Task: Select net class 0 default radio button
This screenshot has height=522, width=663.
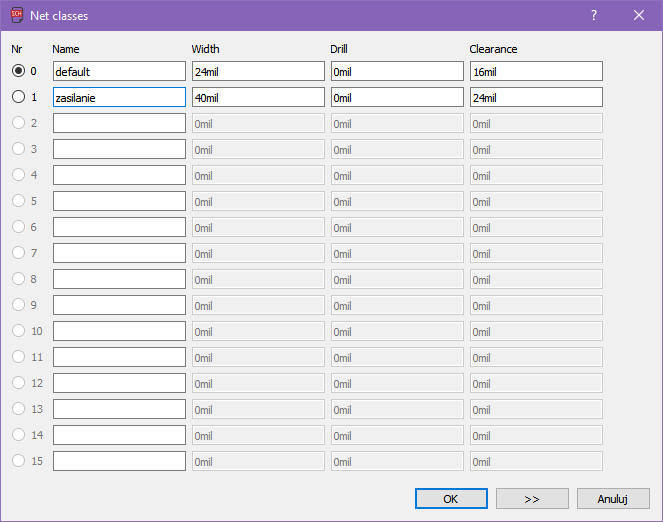Action: [19, 71]
